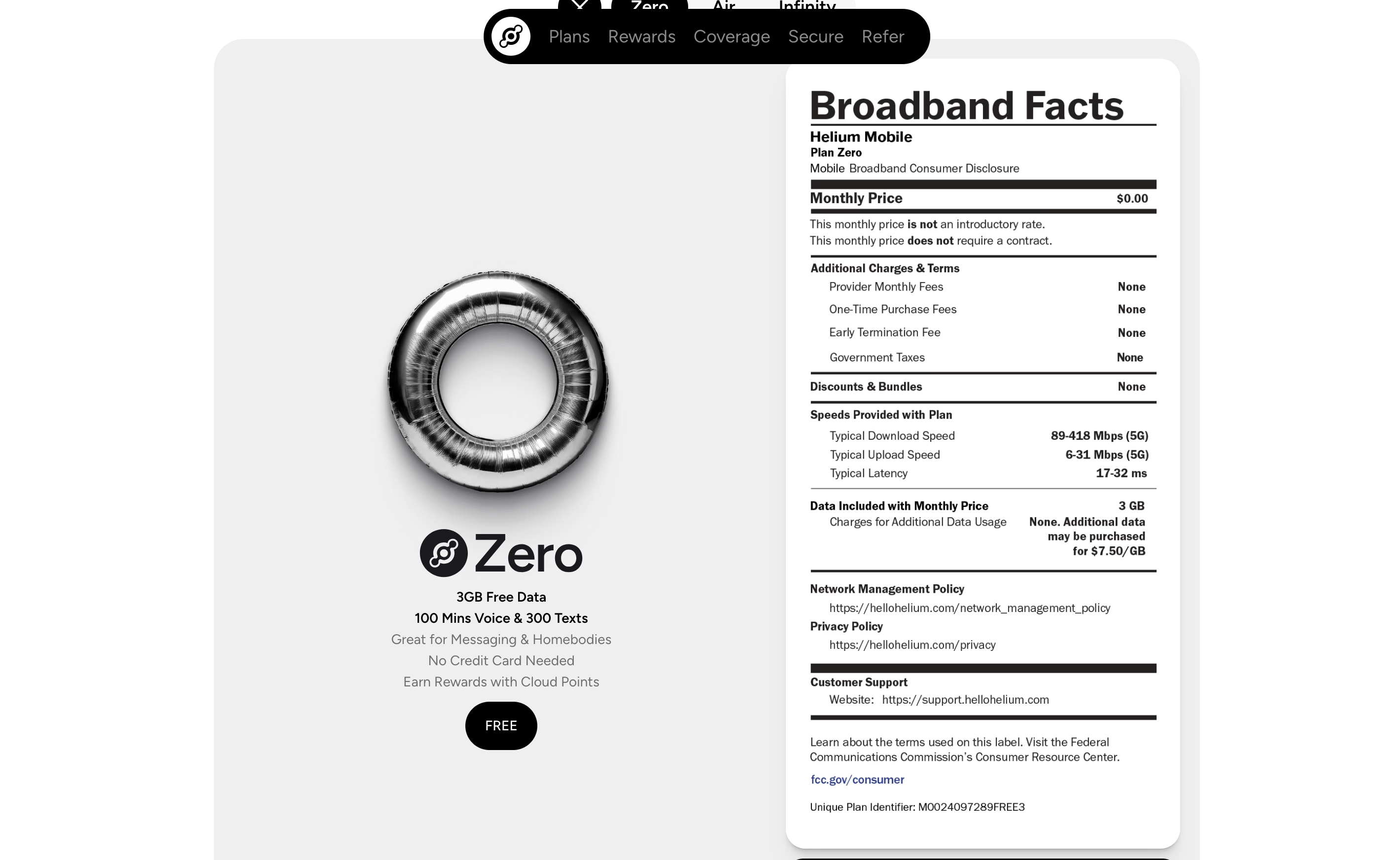The image size is (1400, 860).
Task: Click the Unique Plan Identifier text
Action: tap(917, 807)
